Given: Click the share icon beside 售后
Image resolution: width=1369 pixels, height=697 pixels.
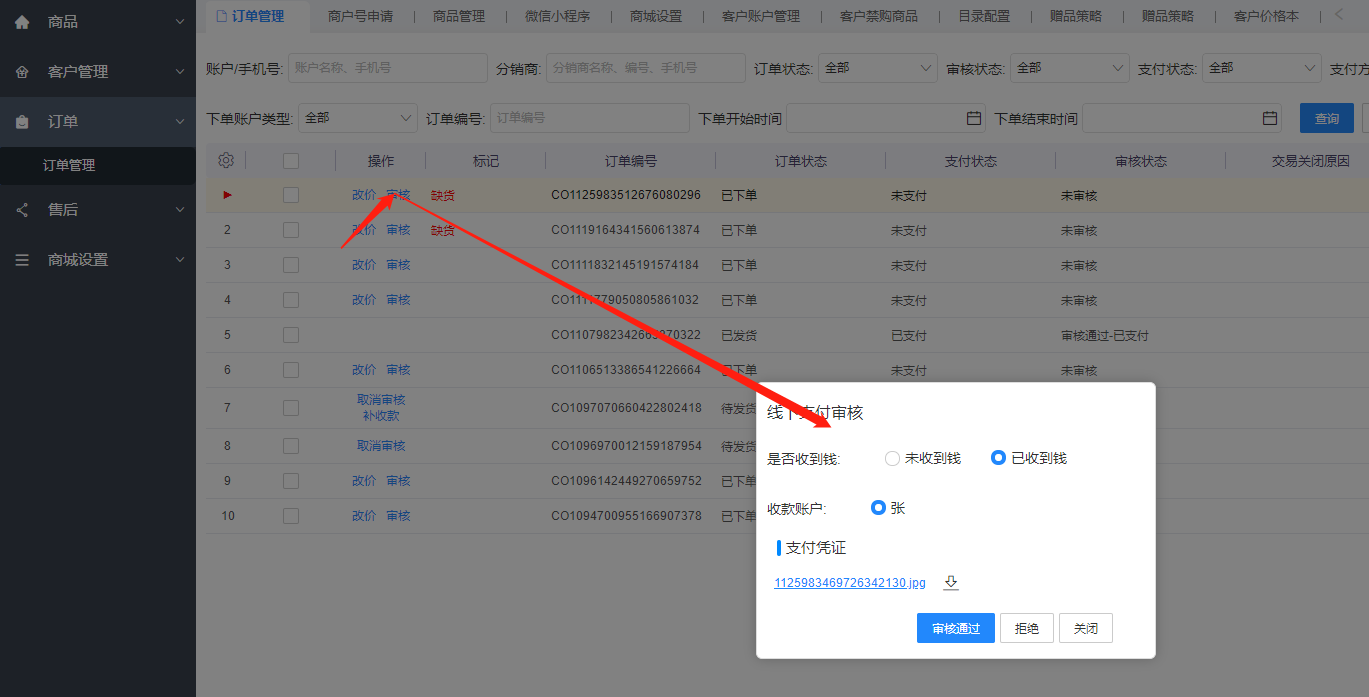Looking at the screenshot, I should (22, 210).
